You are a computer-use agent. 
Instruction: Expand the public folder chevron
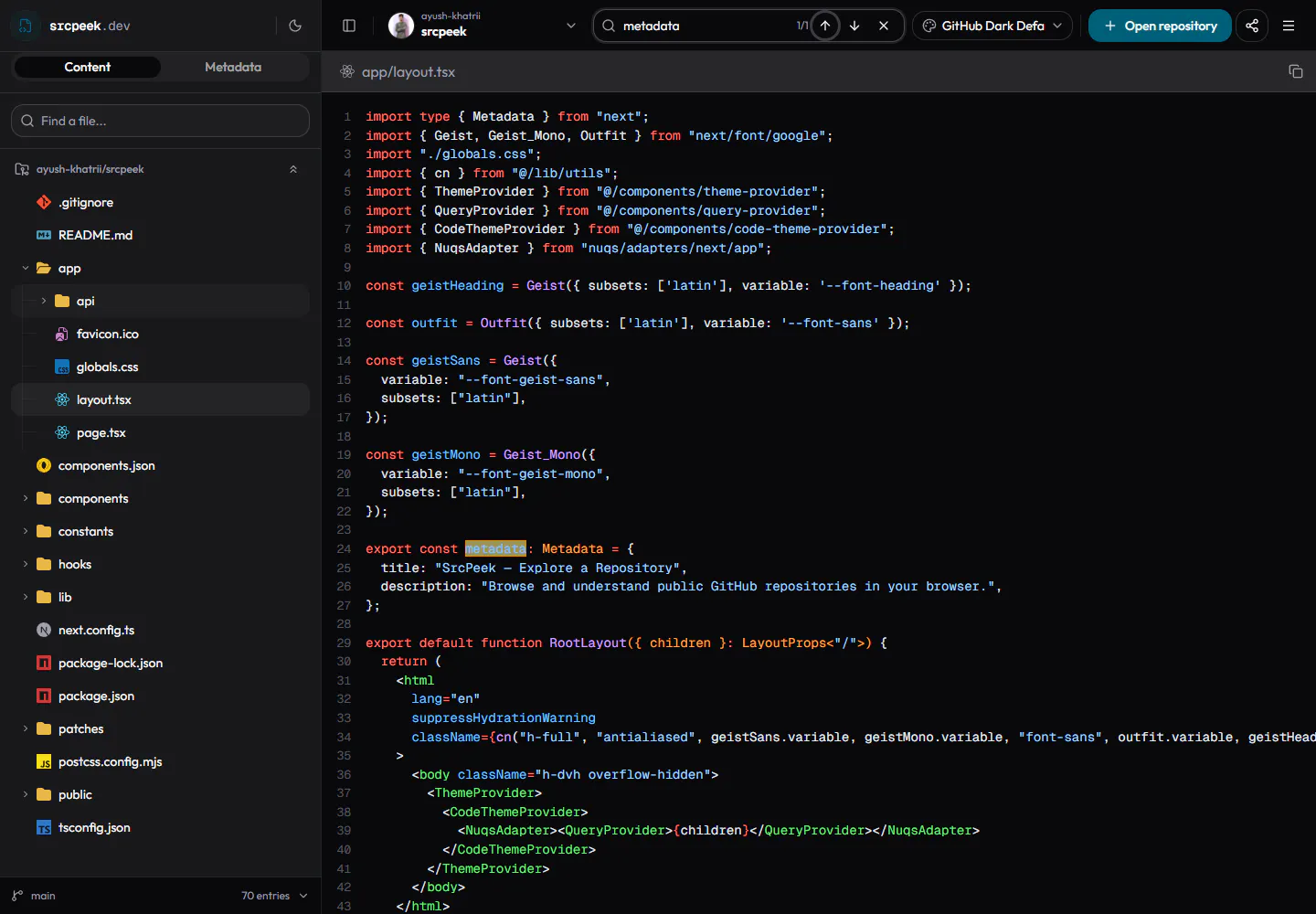26,794
